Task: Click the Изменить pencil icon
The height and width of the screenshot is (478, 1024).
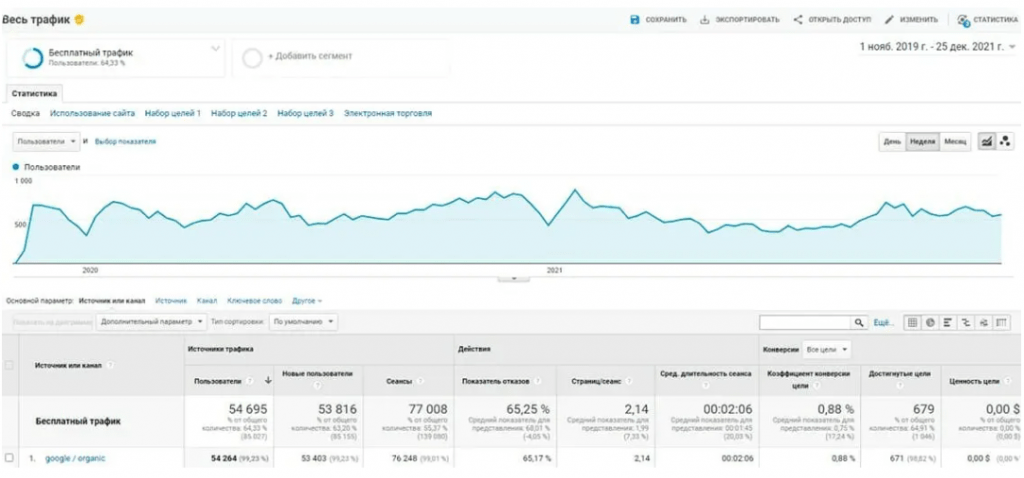Action: point(889,20)
